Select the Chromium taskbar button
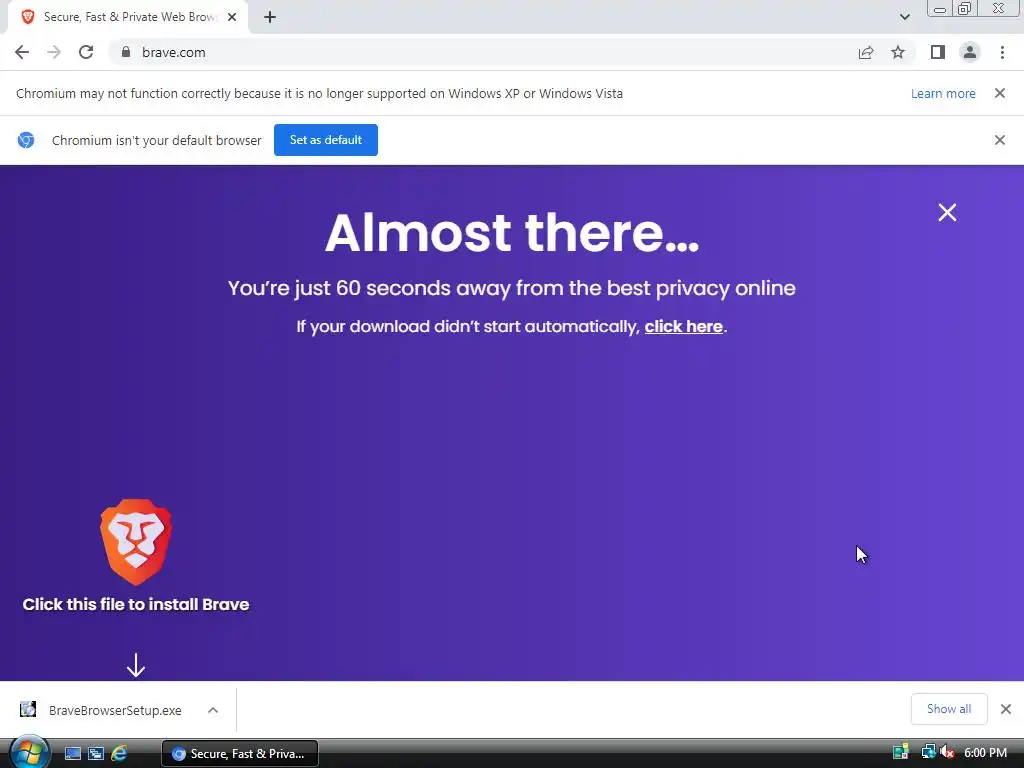1024x768 pixels. (240, 754)
